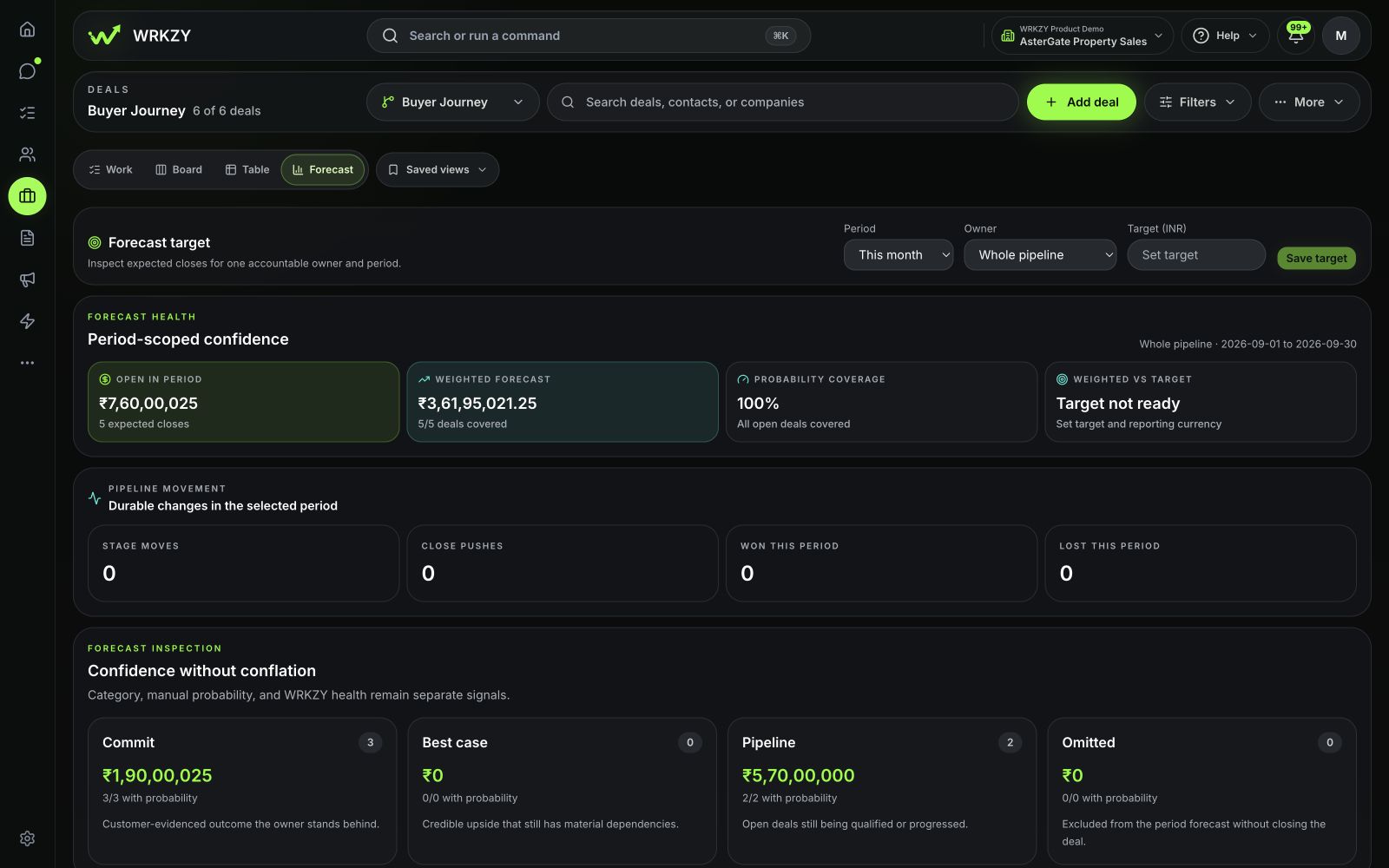
Task: Click the Forecast target bullseye icon
Action: pyautogui.click(x=95, y=243)
